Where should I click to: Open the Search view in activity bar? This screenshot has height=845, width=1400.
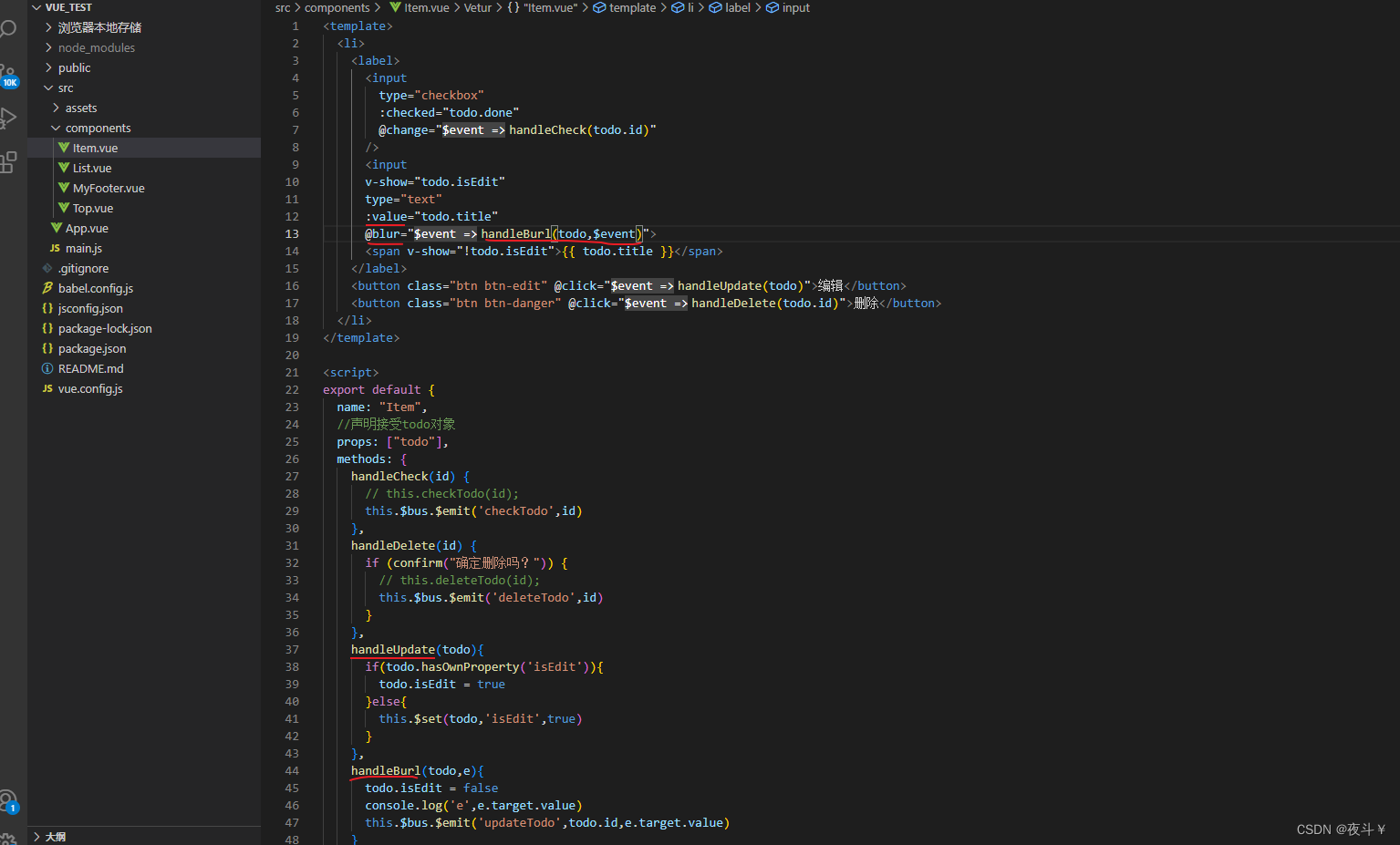click(7, 28)
